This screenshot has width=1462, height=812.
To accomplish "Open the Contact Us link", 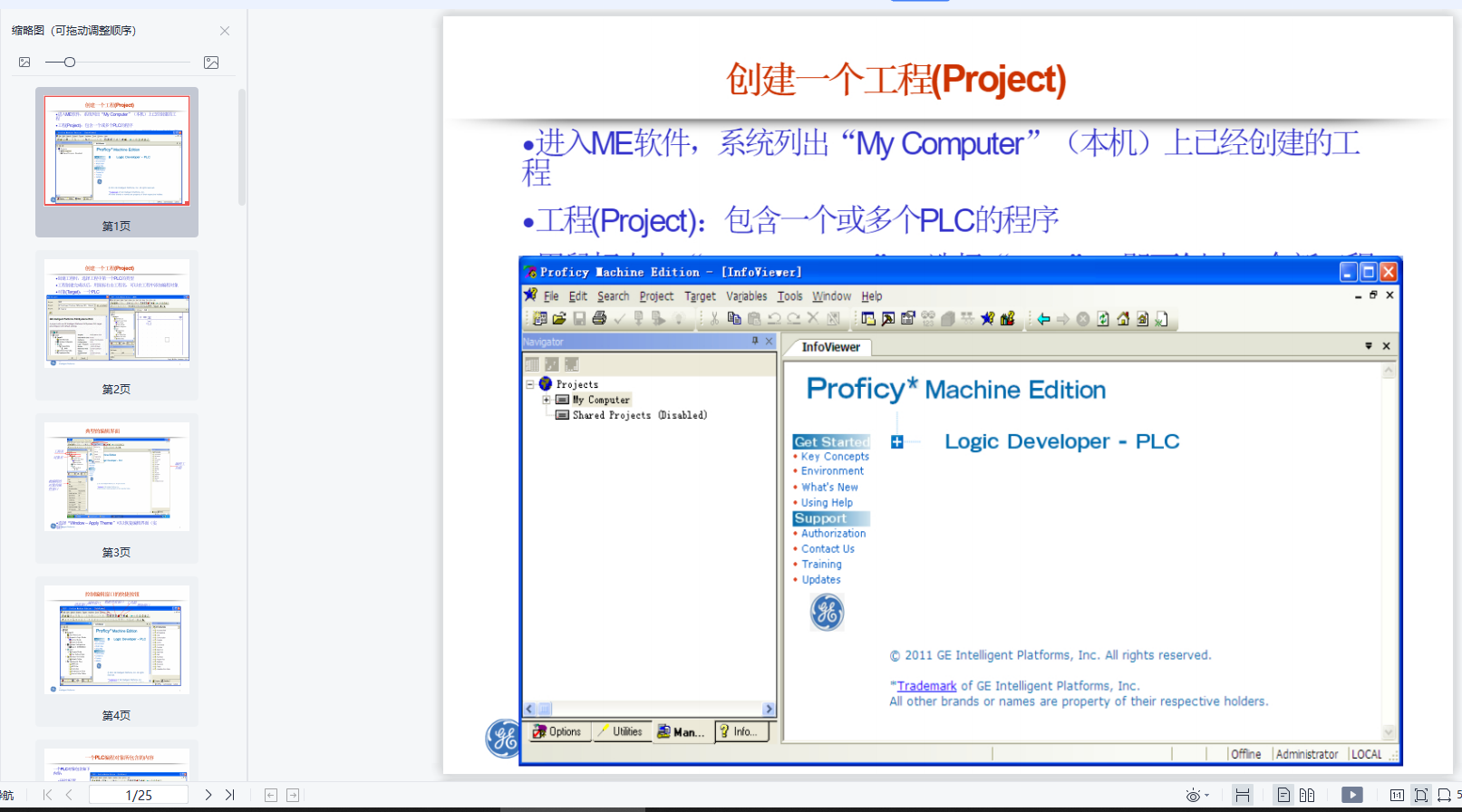I will point(828,549).
